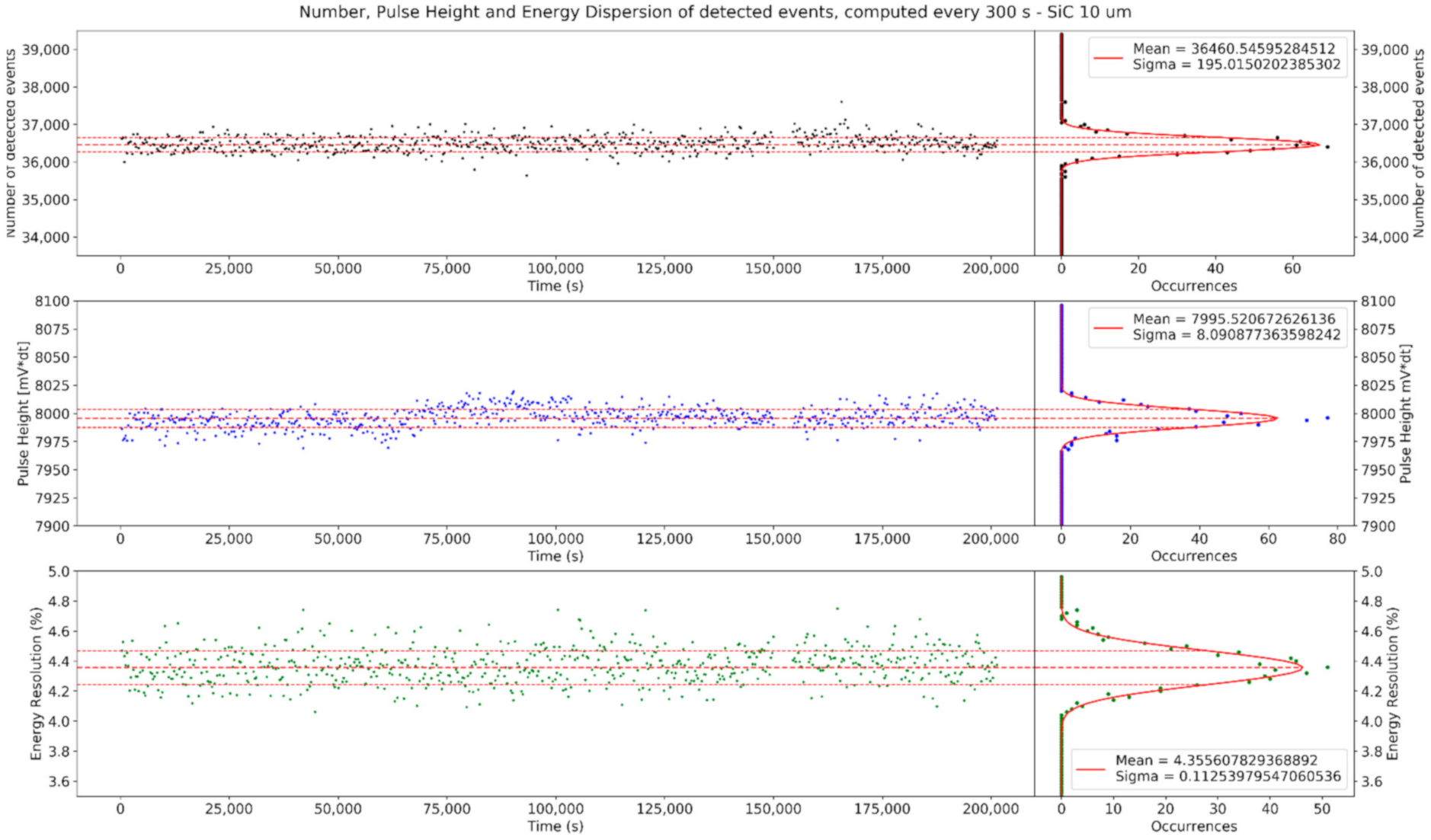Click the left 'Number of detected events' axis label
Screen dimensions: 1431x840
(11, 143)
